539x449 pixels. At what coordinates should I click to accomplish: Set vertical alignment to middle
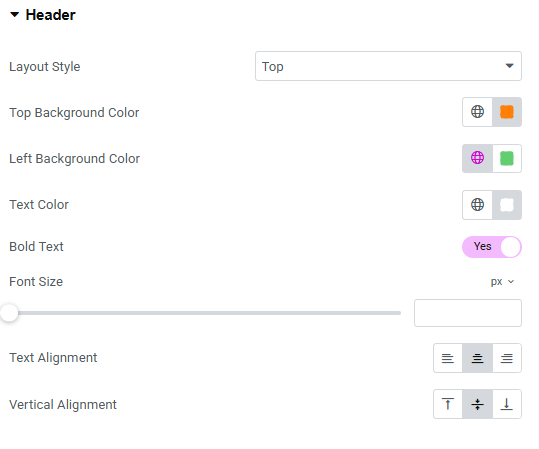tap(477, 404)
